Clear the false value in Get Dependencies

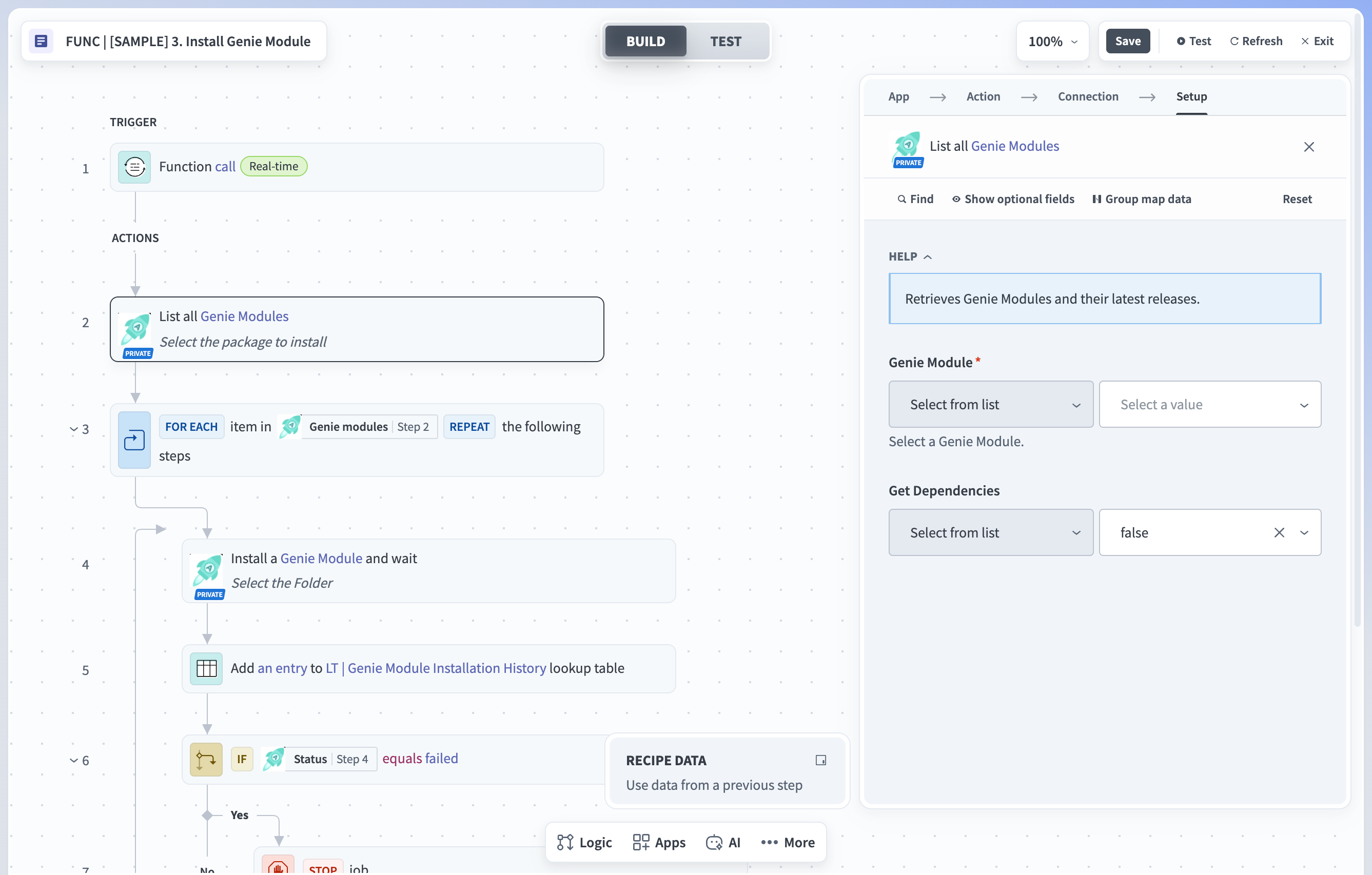[x=1279, y=532]
